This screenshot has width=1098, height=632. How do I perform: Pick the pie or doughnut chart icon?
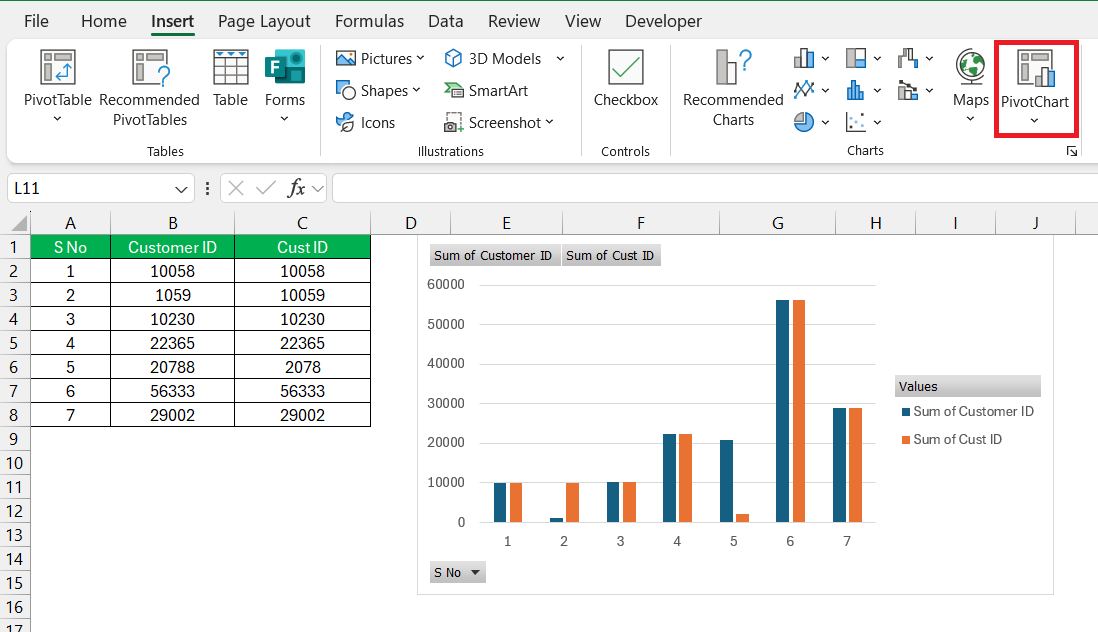[x=804, y=122]
